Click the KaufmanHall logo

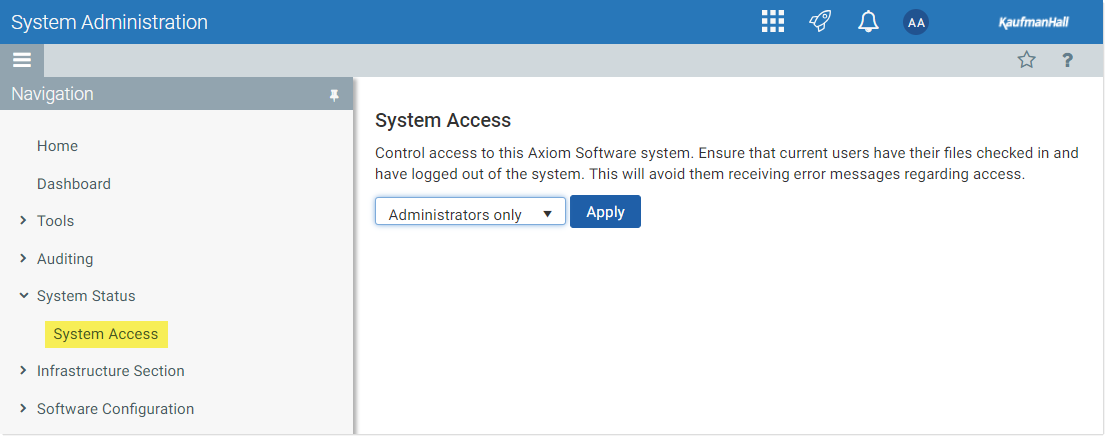point(1034,23)
